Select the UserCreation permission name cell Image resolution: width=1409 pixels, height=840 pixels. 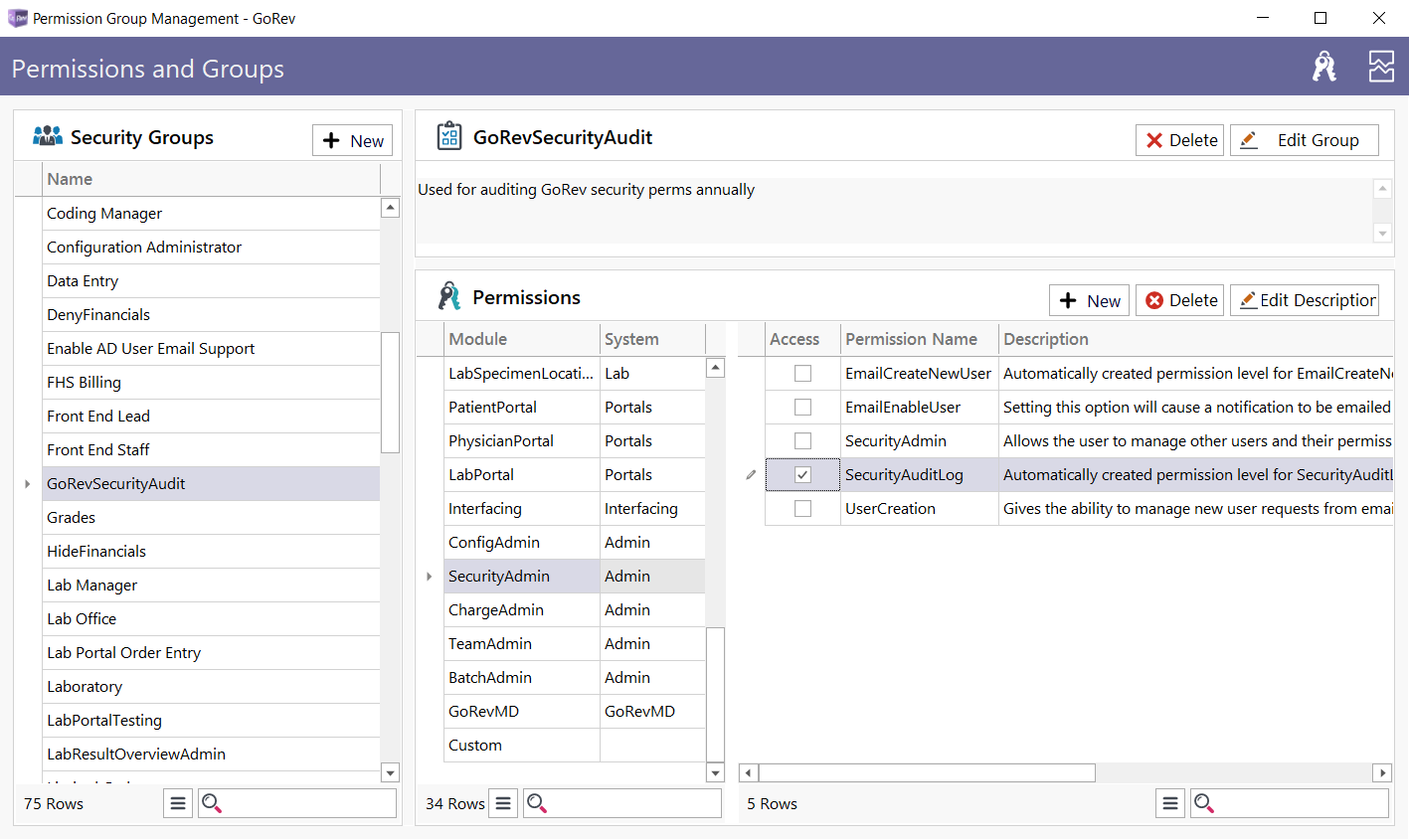click(920, 509)
